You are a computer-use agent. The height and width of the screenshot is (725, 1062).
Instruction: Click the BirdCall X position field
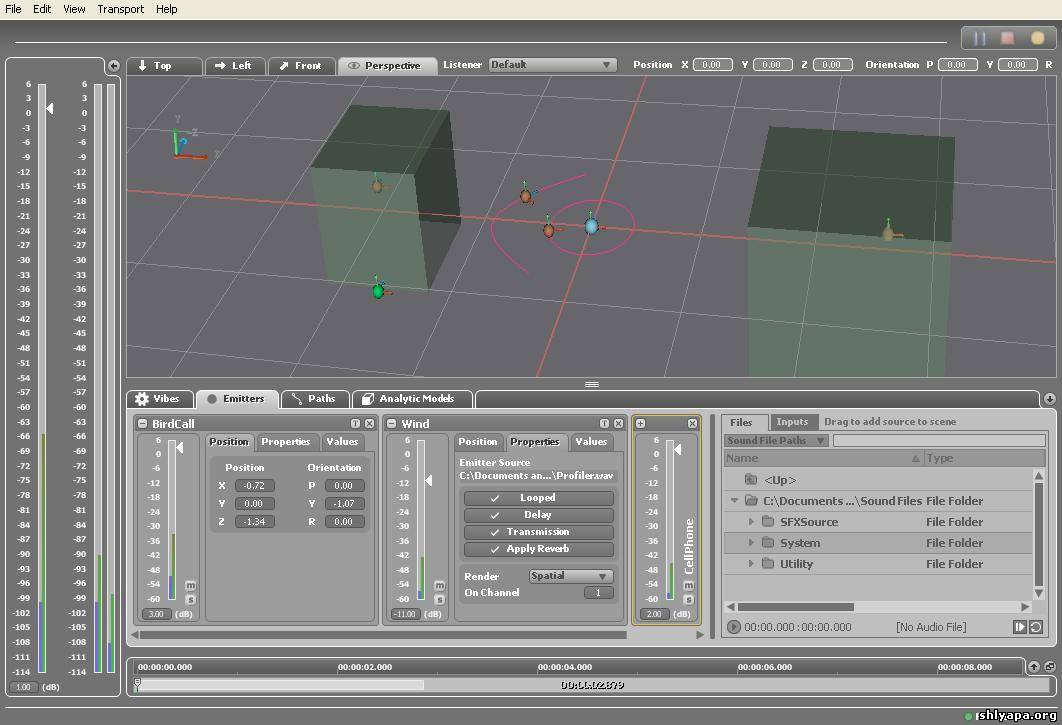[x=254, y=486]
